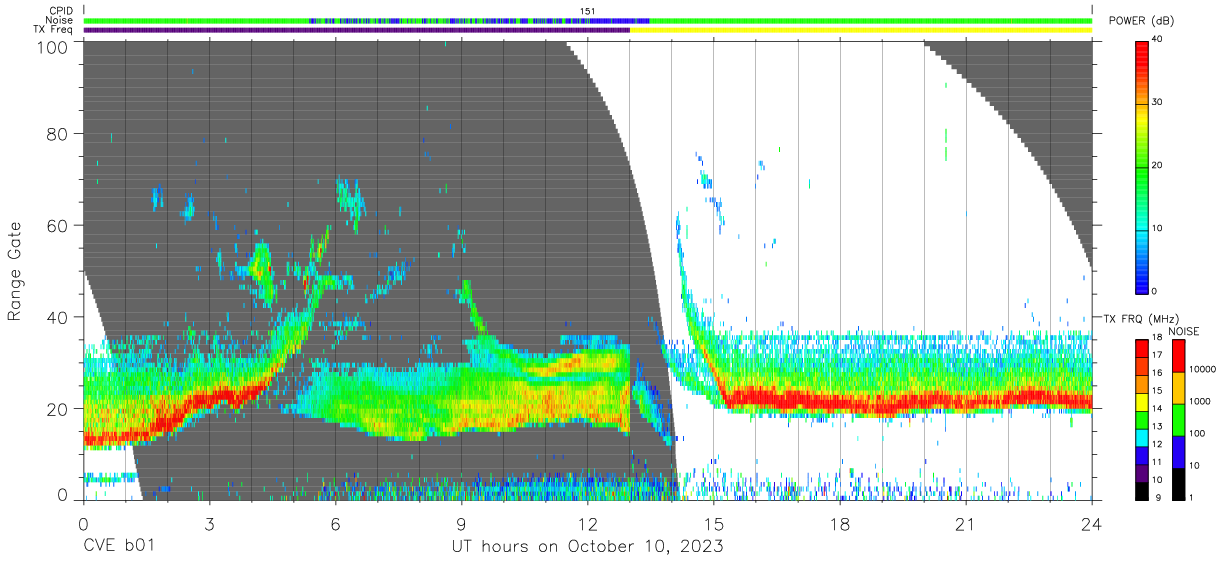Click x-axis tick label 24
The width and height of the screenshot is (1228, 567).
click(1092, 523)
